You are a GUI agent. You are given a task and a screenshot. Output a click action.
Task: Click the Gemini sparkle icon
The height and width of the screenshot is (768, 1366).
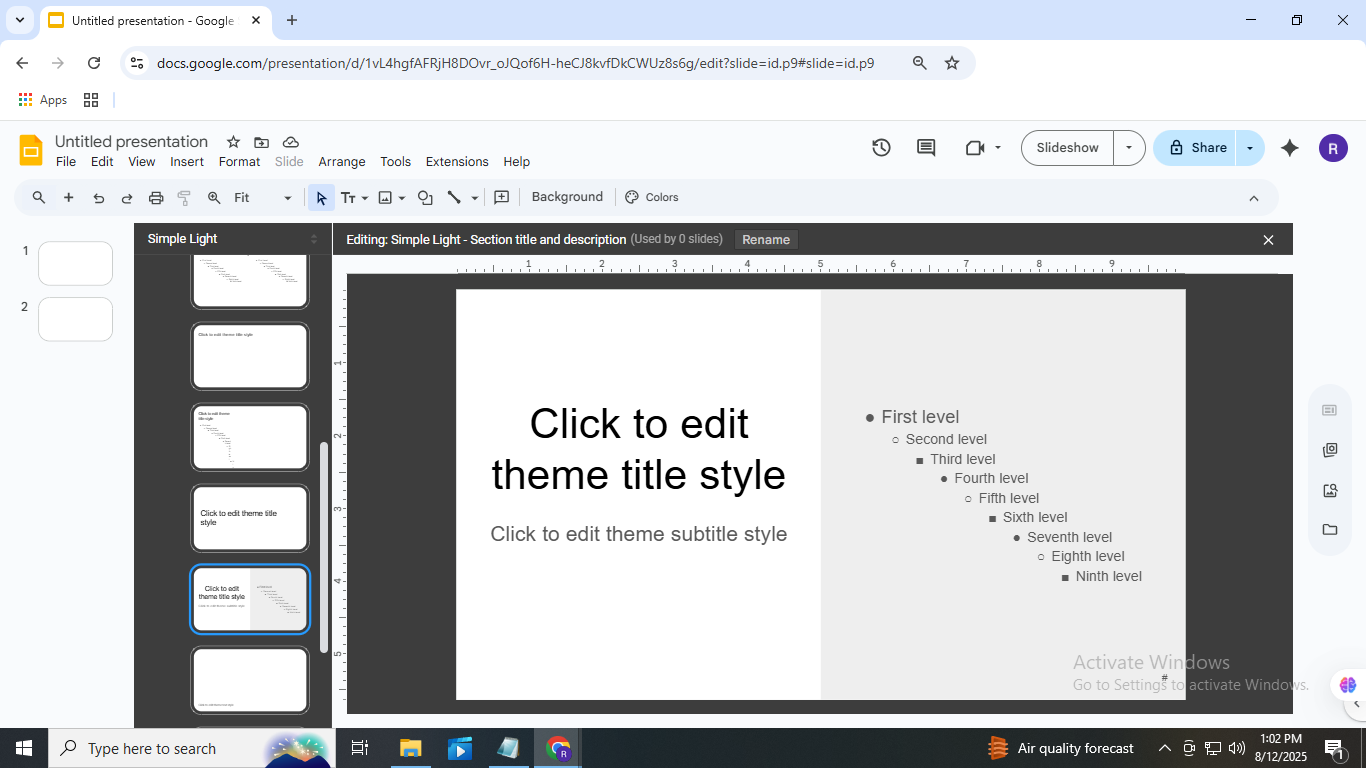[x=1290, y=148]
